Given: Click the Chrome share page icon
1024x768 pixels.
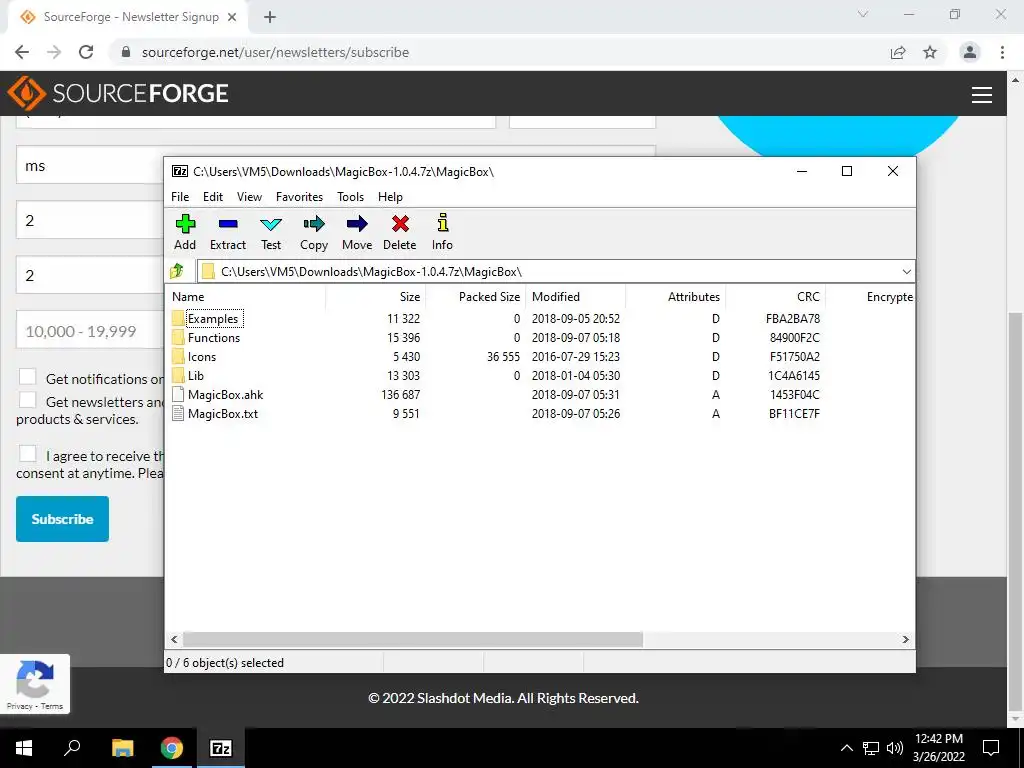Looking at the screenshot, I should (x=898, y=52).
